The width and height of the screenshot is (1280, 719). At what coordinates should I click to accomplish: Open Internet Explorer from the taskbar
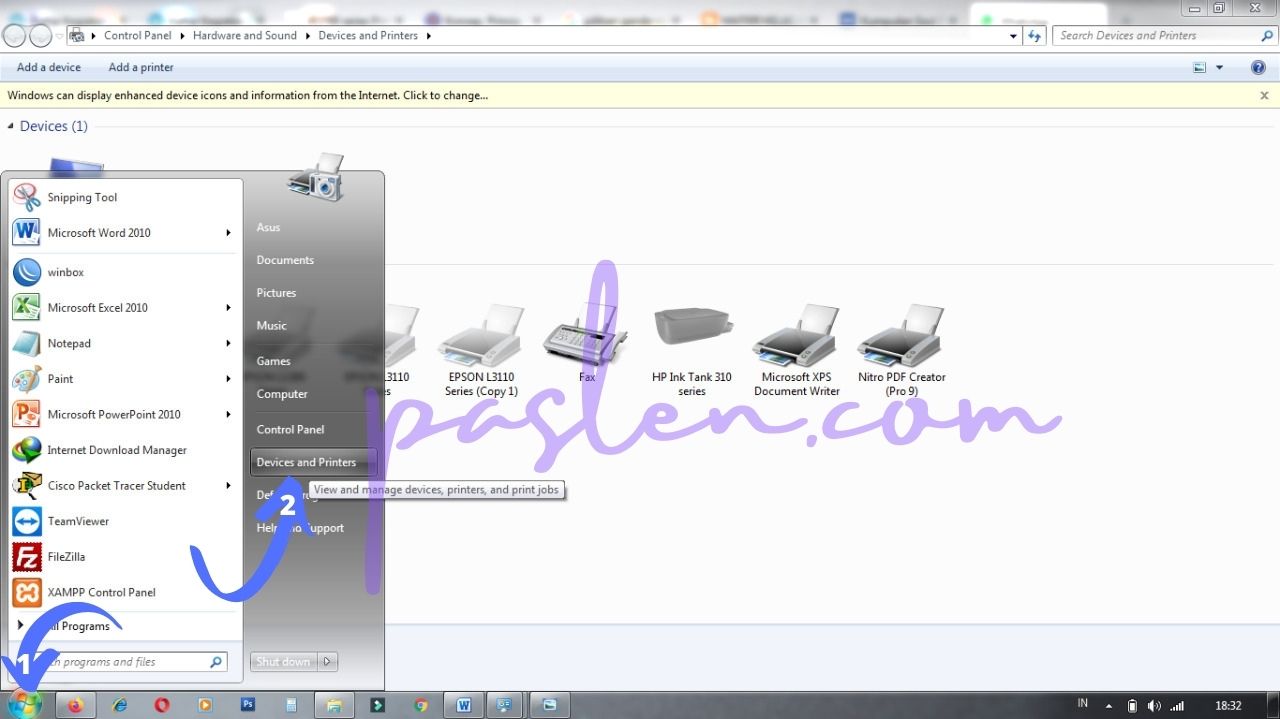120,705
